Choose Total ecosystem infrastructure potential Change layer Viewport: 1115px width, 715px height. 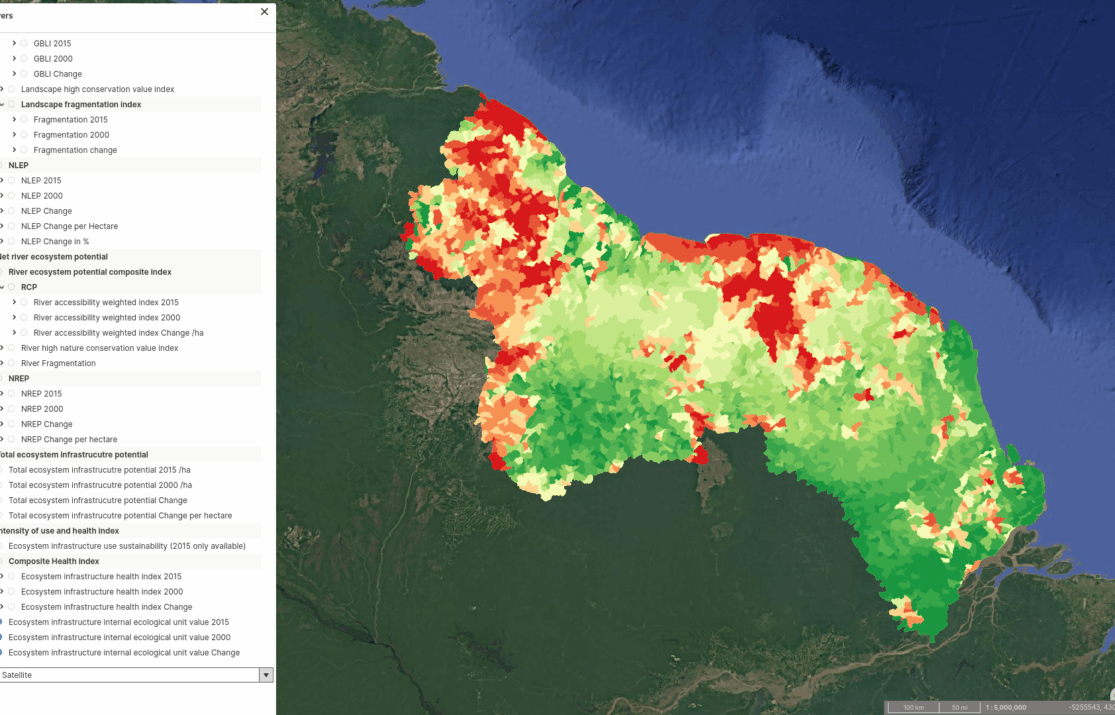pyautogui.click(x=97, y=500)
